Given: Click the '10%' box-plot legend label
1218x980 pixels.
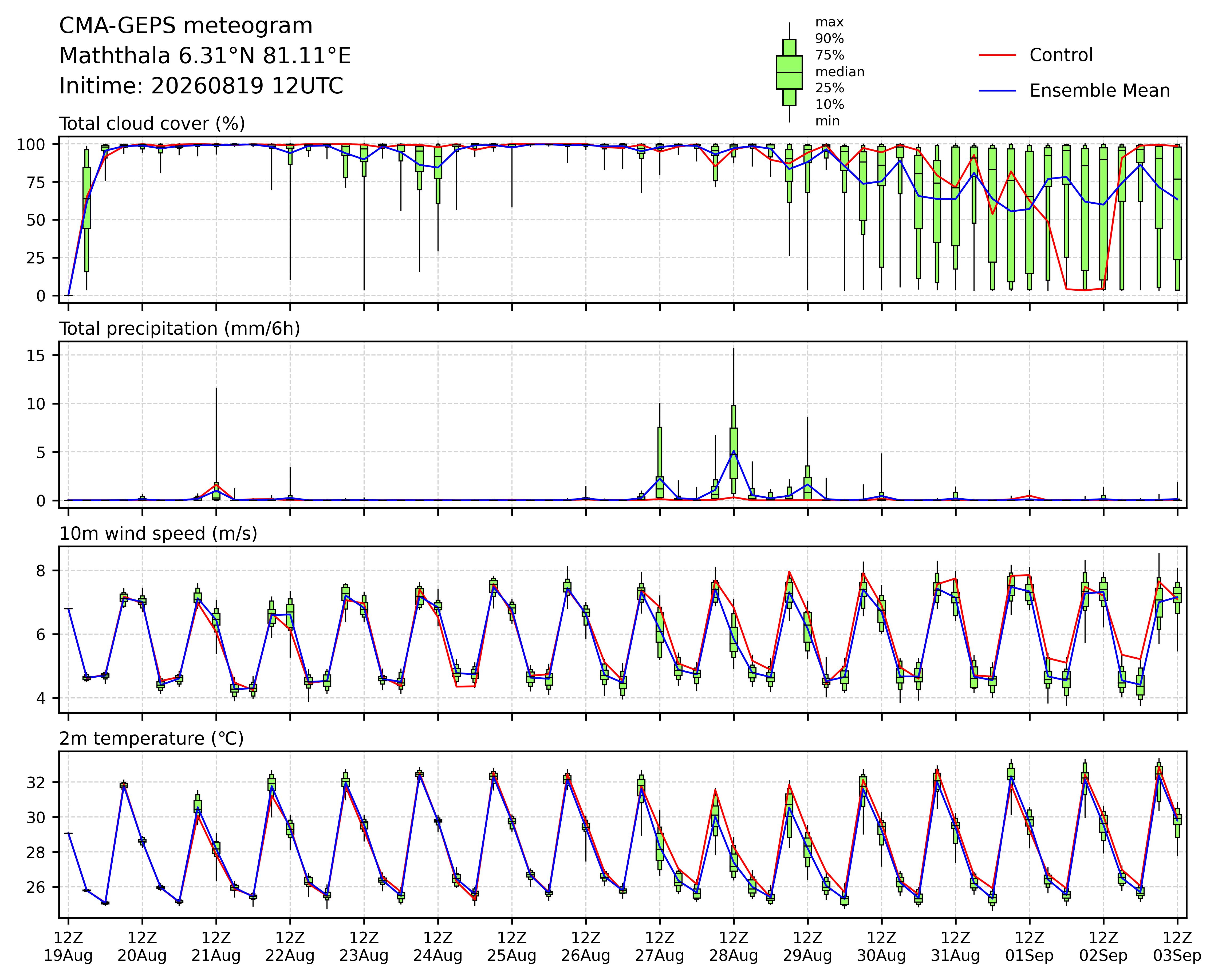Looking at the screenshot, I should pos(829,105).
